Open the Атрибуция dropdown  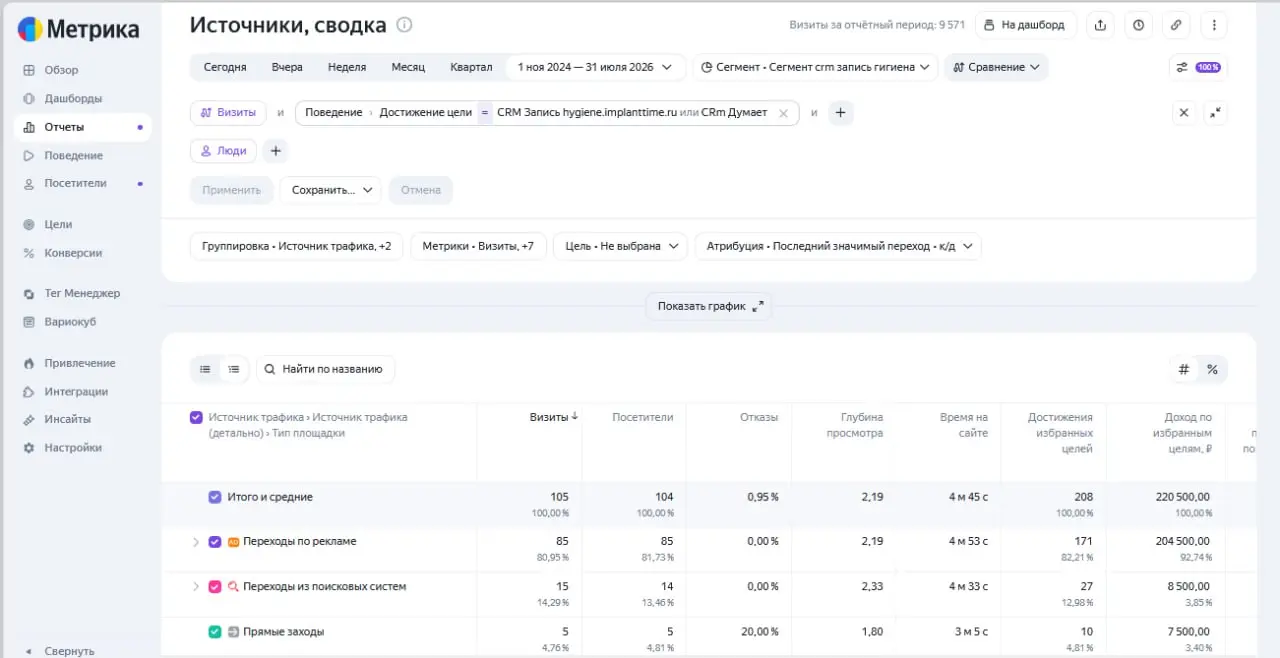click(x=838, y=246)
